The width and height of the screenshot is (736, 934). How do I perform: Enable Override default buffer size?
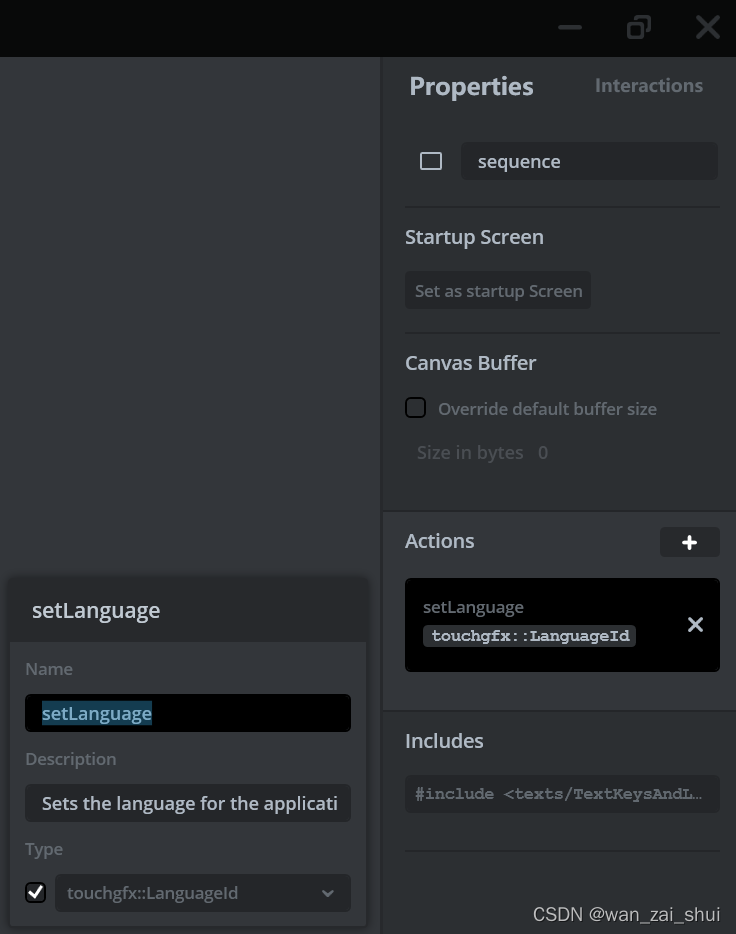416,408
